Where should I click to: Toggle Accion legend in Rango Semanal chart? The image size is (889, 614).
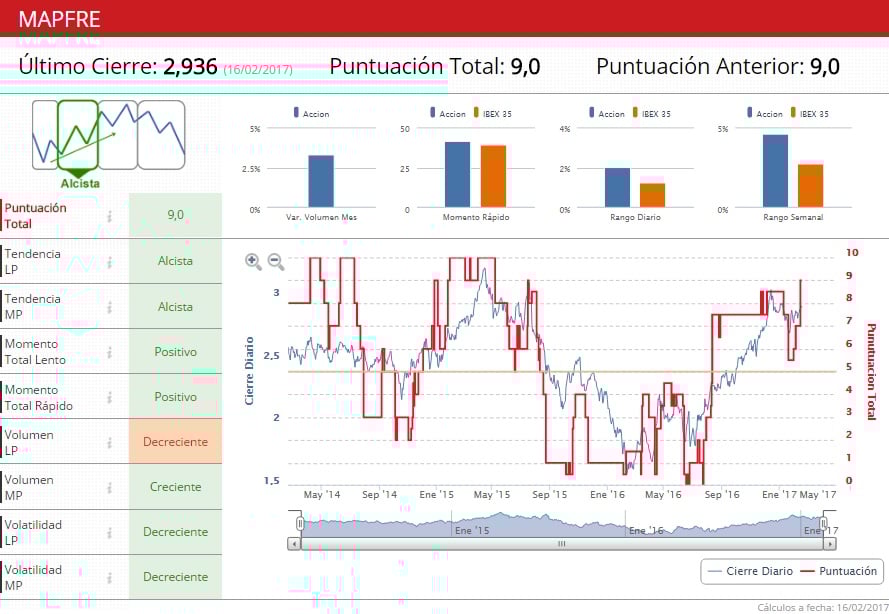[764, 113]
